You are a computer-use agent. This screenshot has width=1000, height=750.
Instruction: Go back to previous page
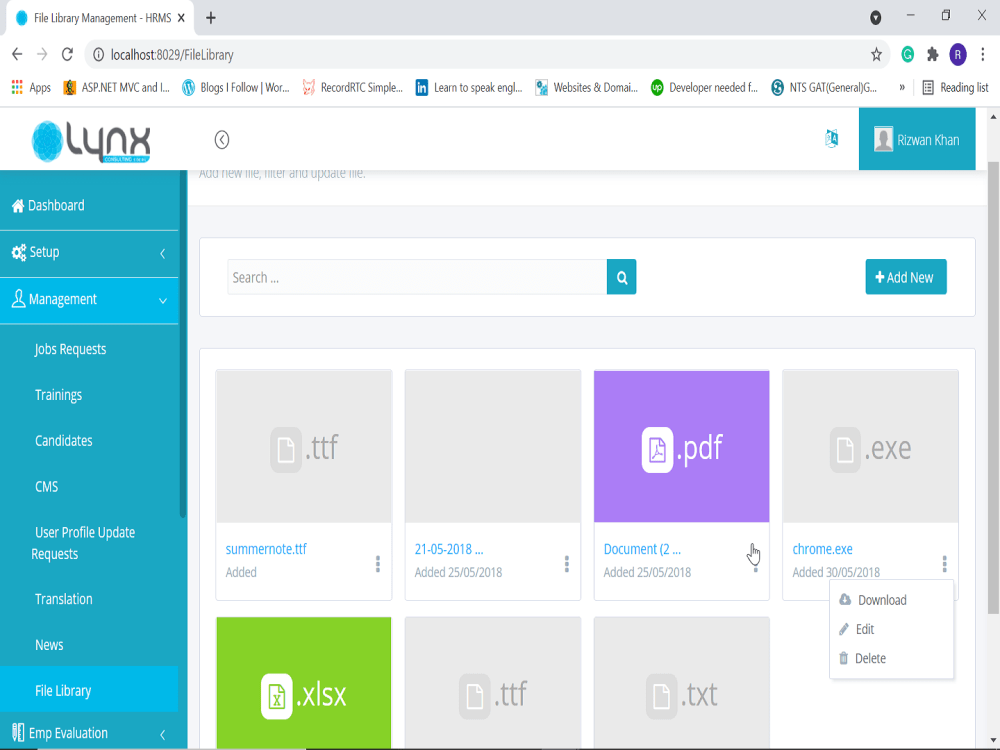tap(17, 54)
